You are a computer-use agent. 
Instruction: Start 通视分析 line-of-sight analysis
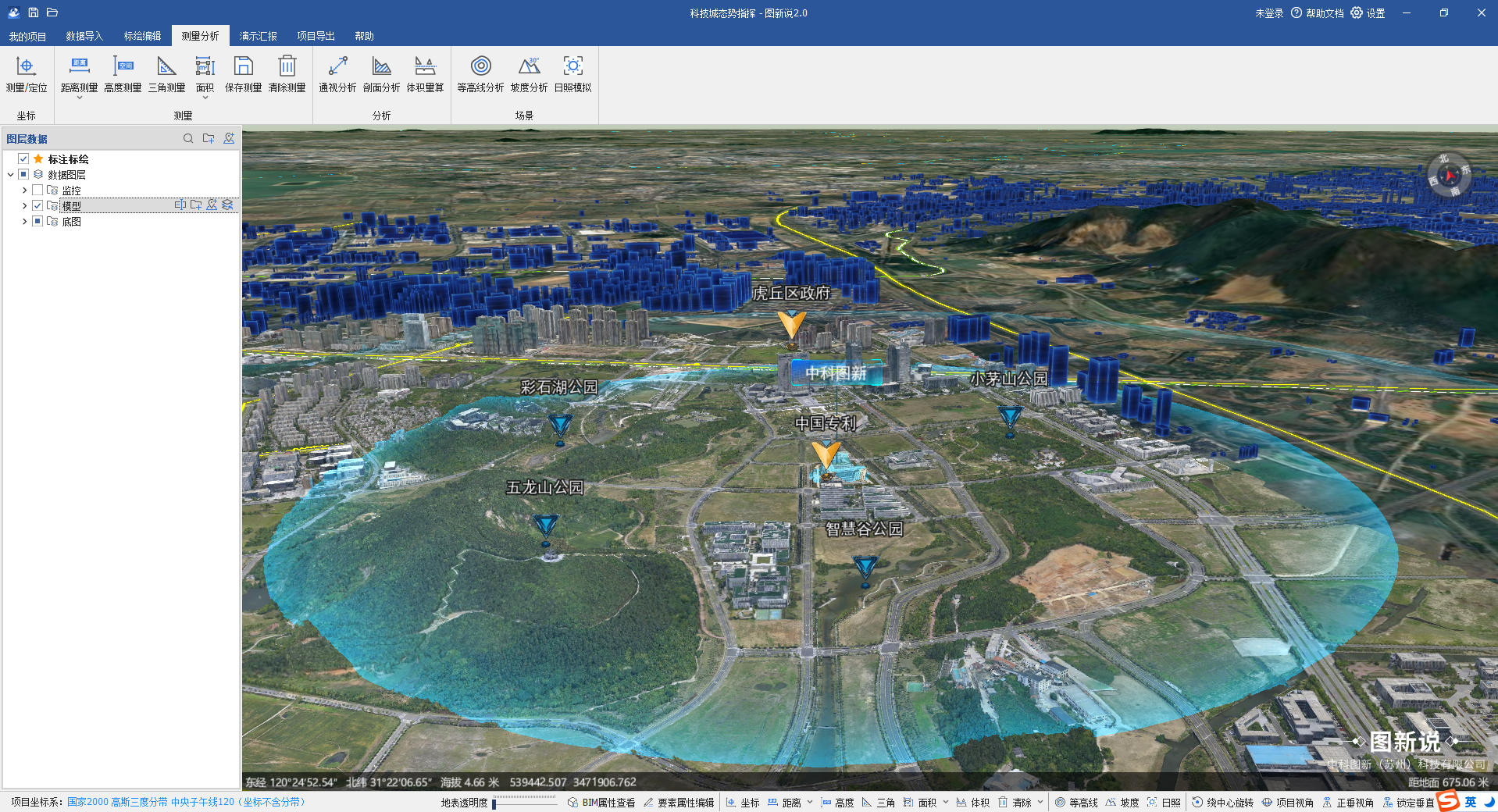coord(337,74)
